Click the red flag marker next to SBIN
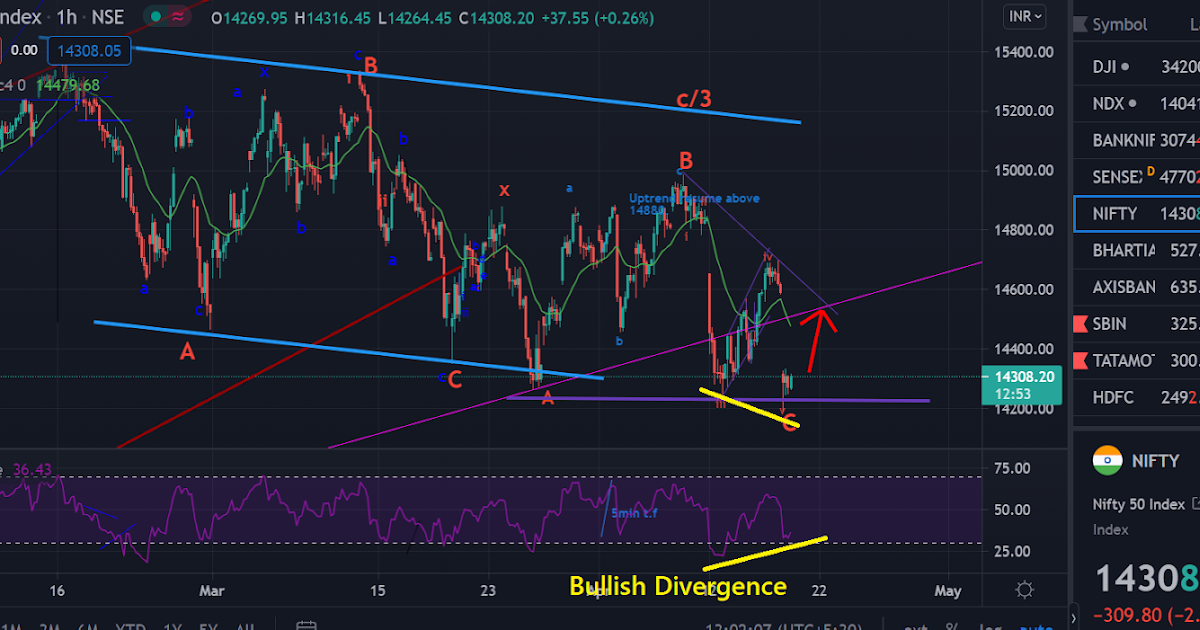Viewport: 1200px width, 630px height. click(x=1082, y=323)
